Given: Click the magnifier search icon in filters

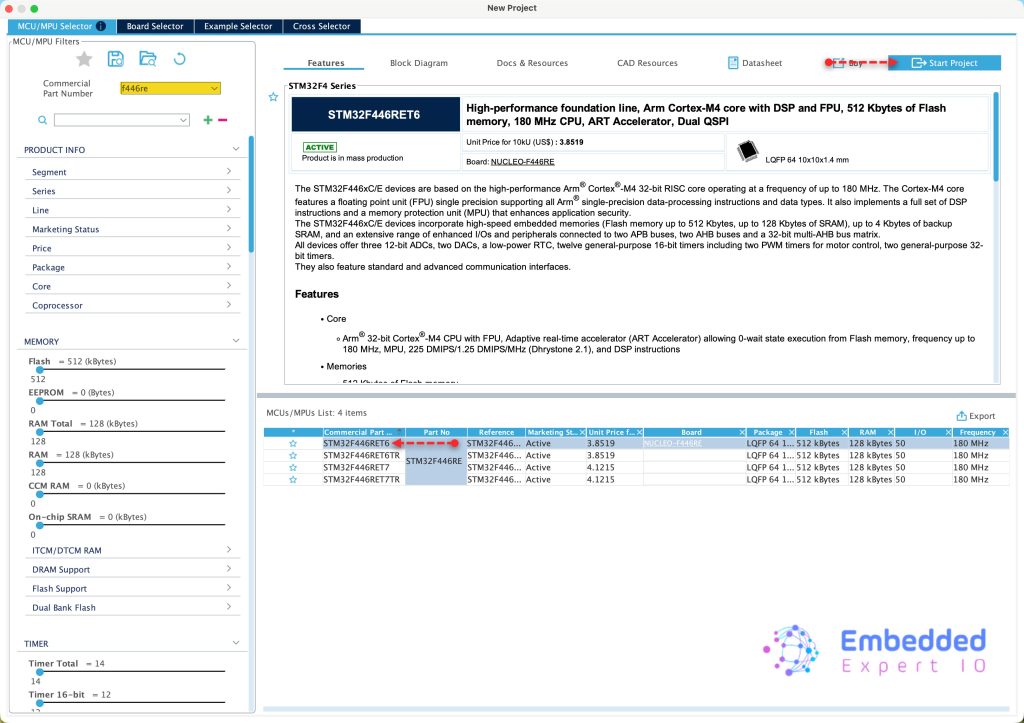Looking at the screenshot, I should [43, 120].
